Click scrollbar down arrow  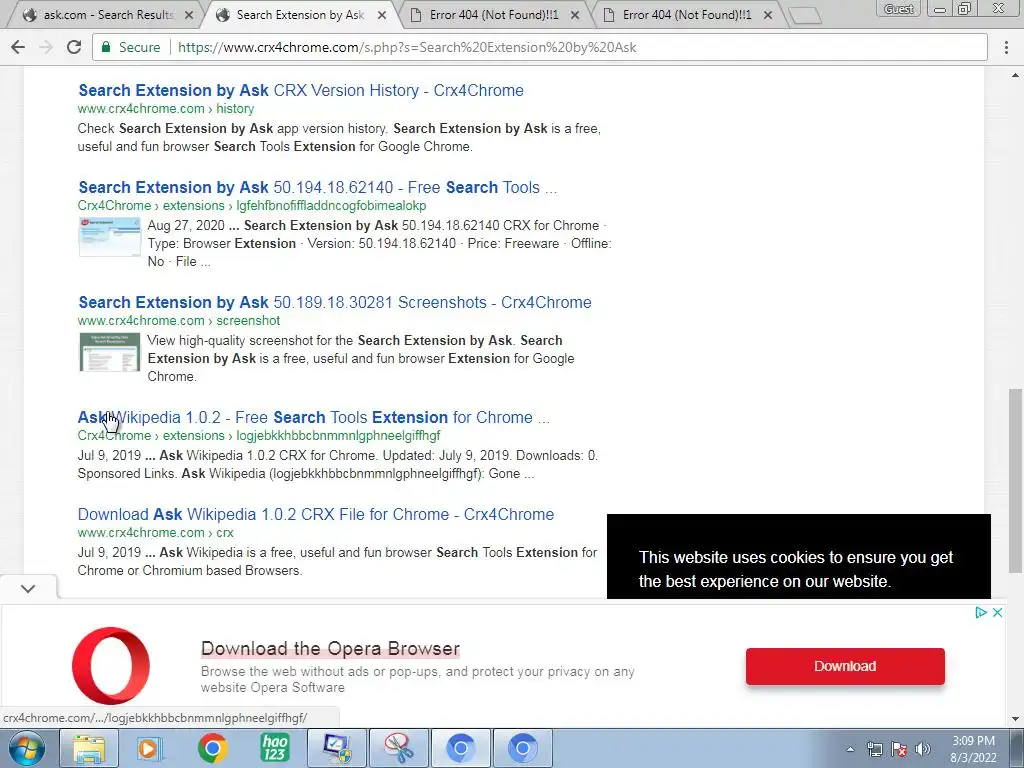(1016, 720)
